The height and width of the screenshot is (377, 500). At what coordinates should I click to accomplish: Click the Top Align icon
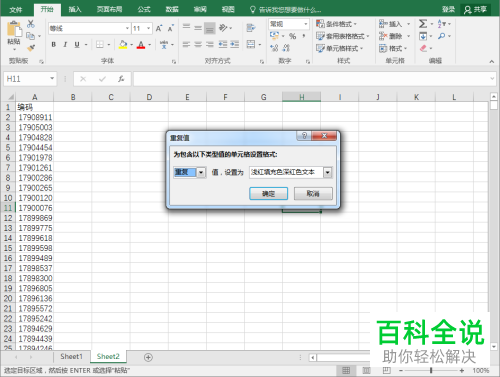coord(187,27)
